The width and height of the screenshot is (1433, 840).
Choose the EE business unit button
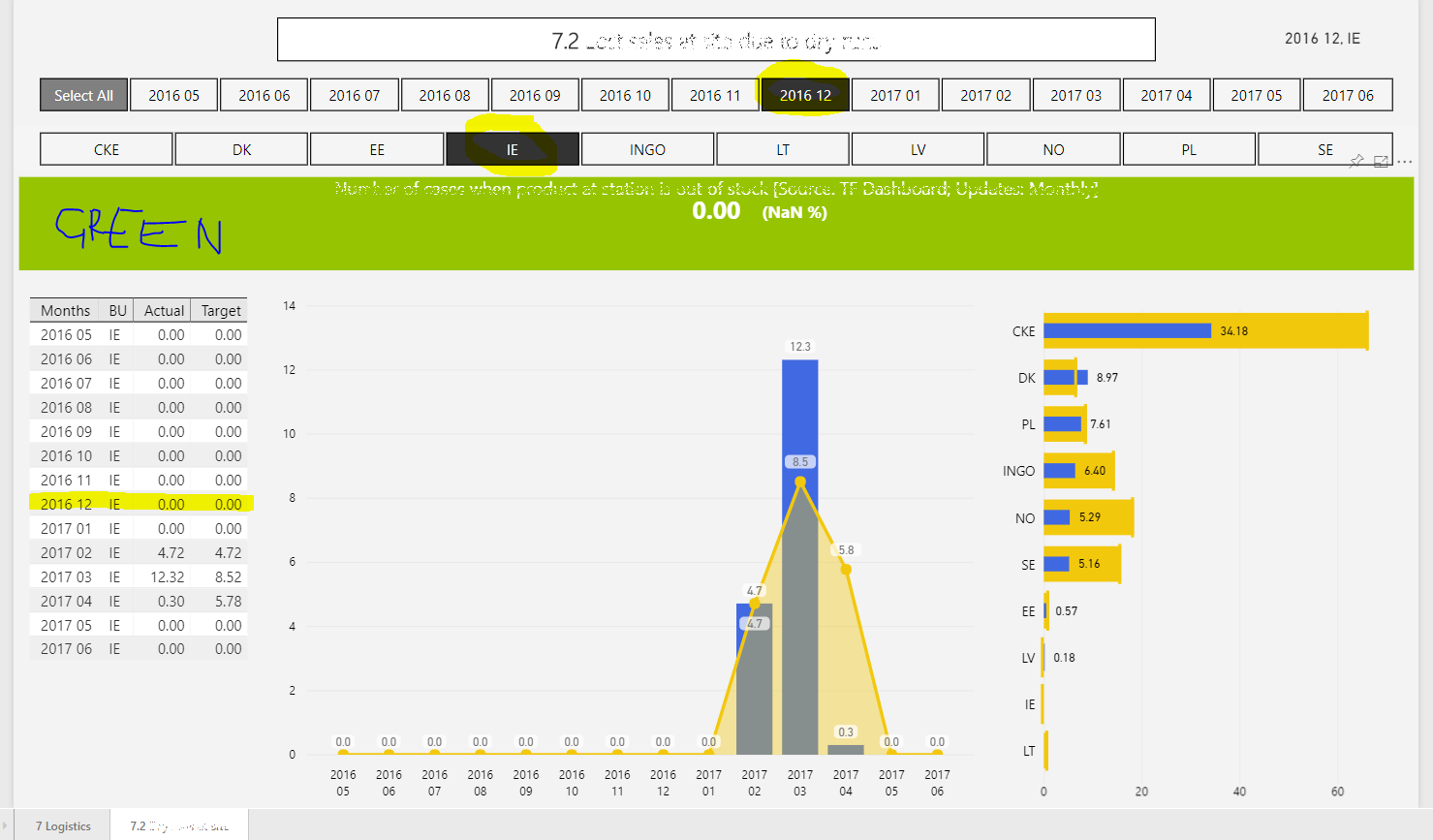click(377, 149)
